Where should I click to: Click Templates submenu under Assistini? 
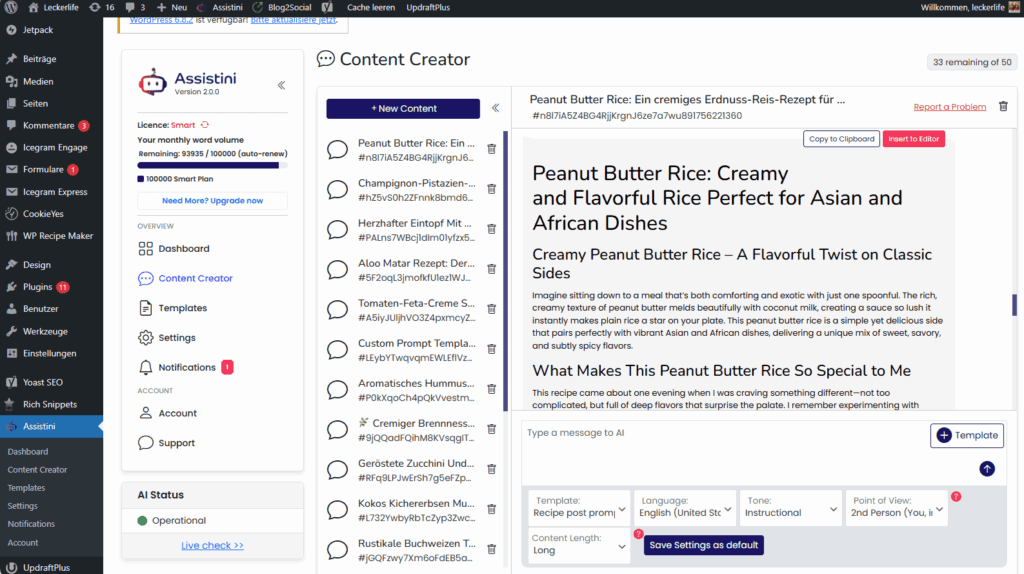point(26,488)
